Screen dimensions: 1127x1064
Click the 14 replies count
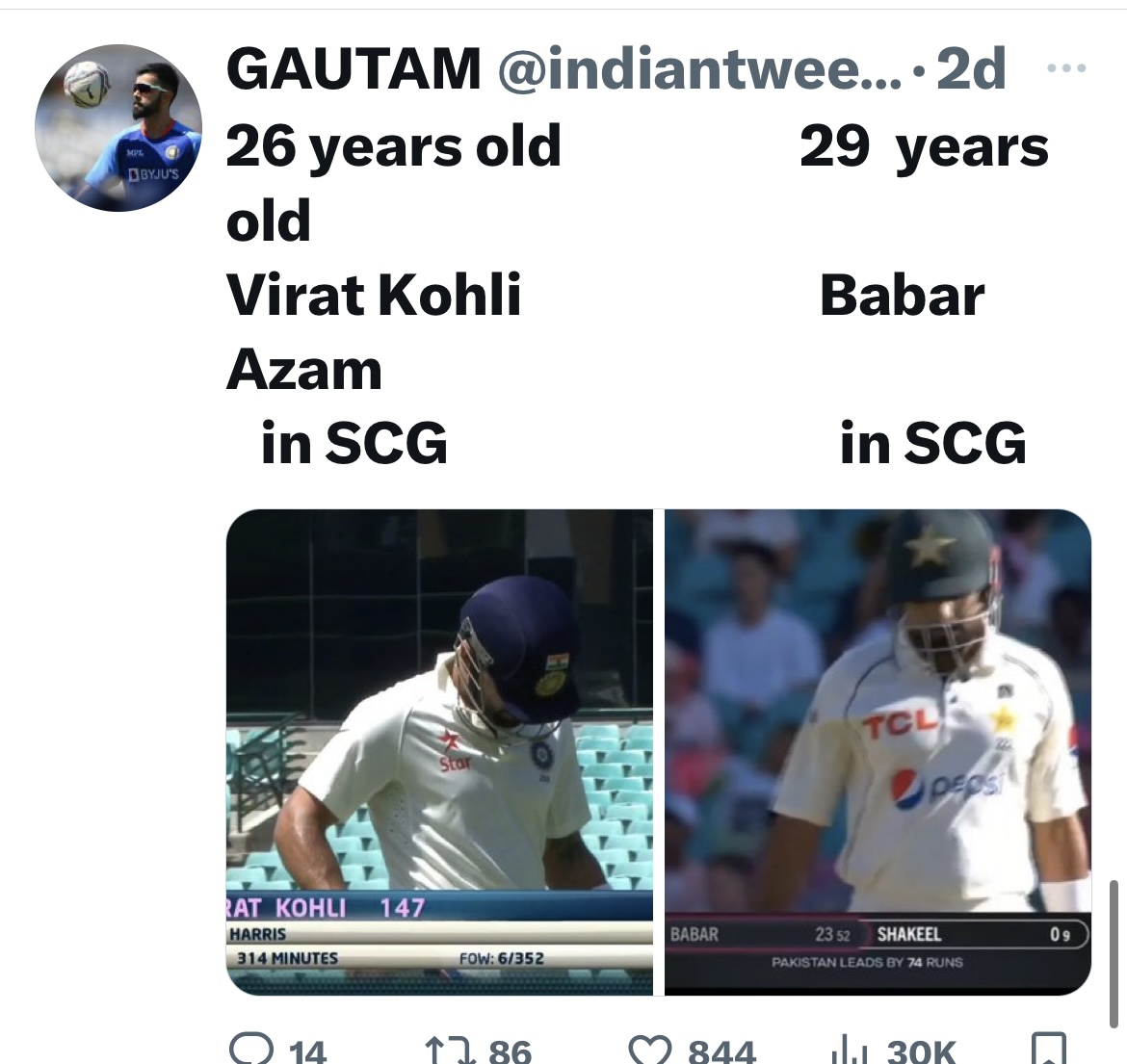307,1051
